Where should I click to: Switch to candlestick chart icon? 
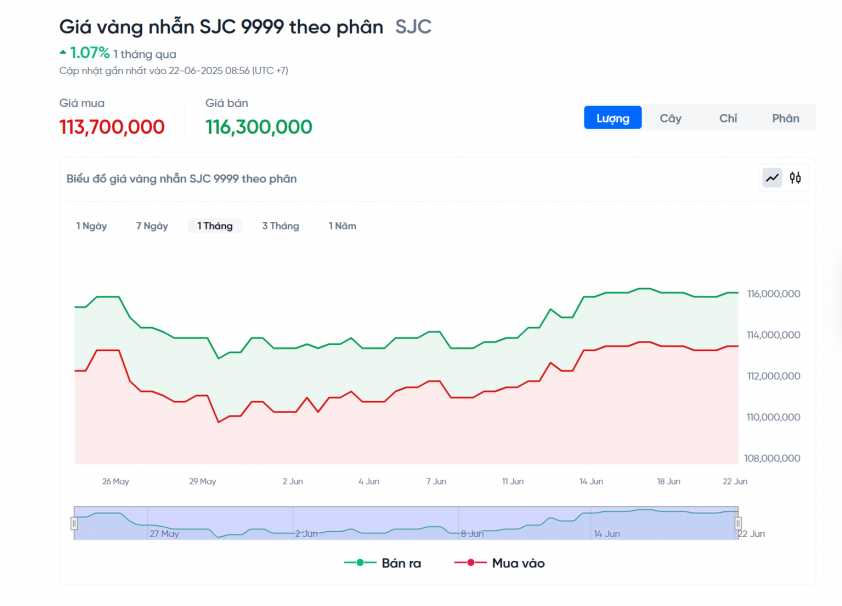click(795, 178)
